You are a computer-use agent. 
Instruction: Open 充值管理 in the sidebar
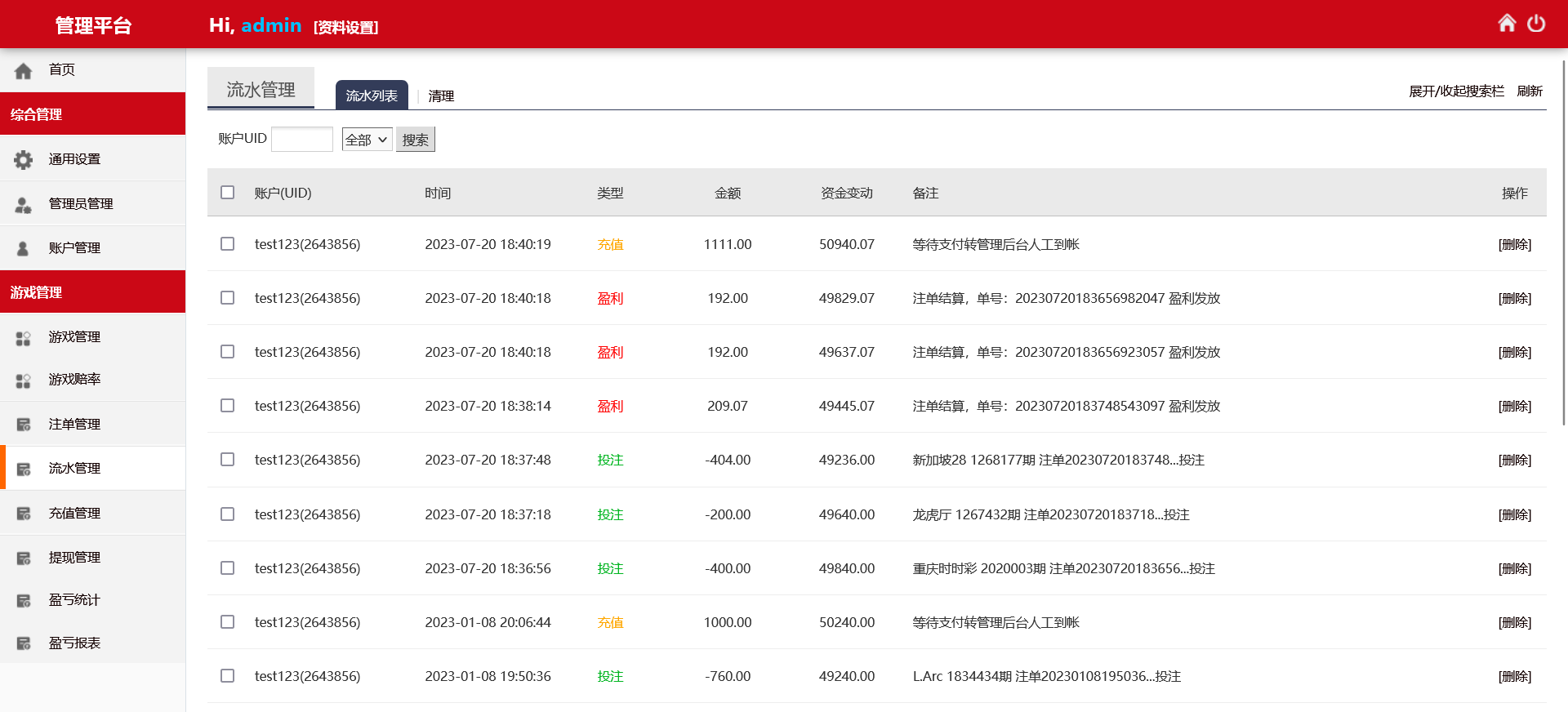click(74, 513)
